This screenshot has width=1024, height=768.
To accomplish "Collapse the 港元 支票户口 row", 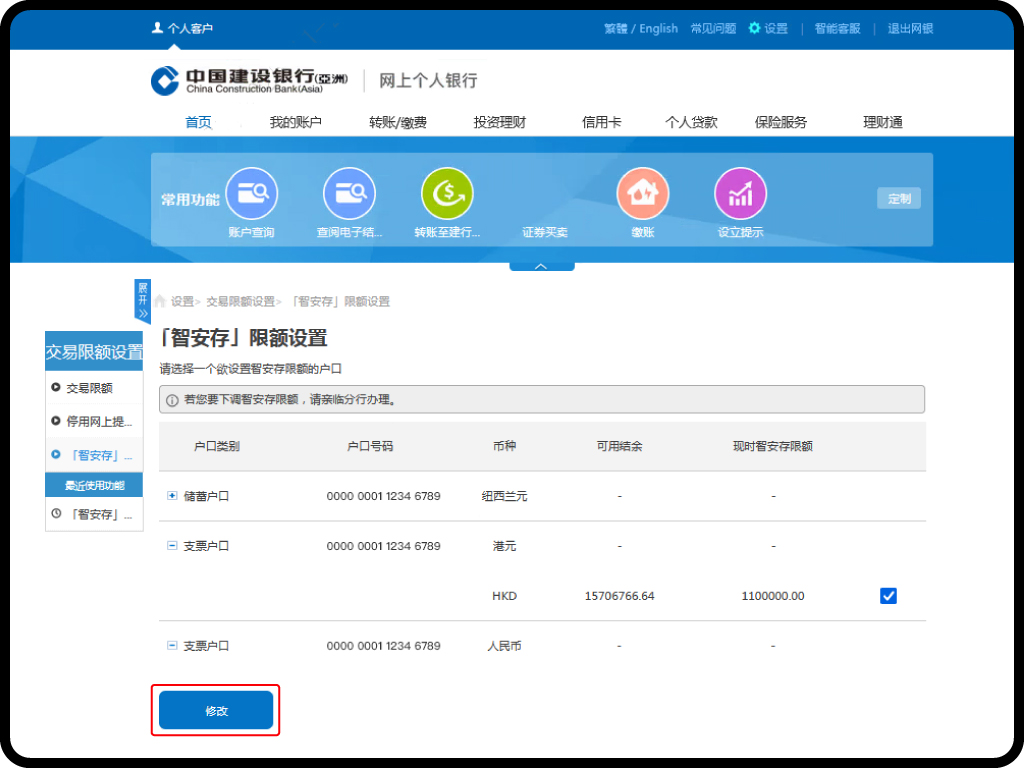I will (172, 546).
